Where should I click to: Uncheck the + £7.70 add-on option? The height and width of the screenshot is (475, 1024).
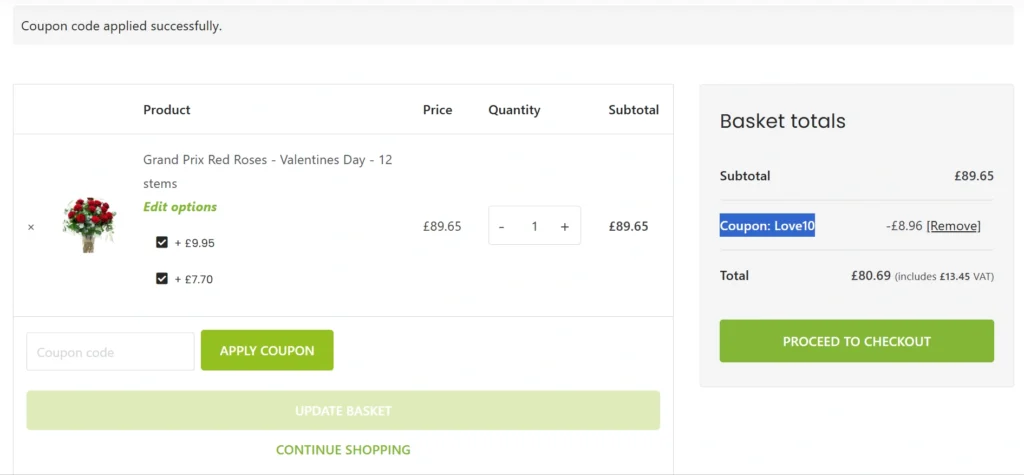point(162,279)
